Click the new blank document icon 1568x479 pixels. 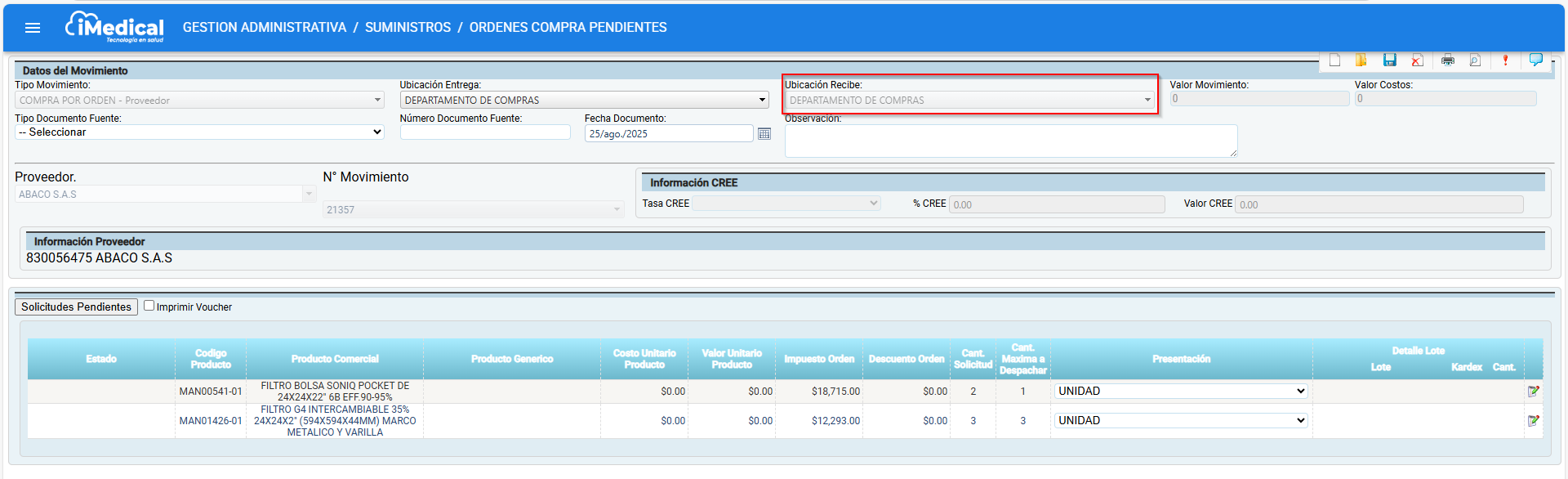pyautogui.click(x=1334, y=60)
